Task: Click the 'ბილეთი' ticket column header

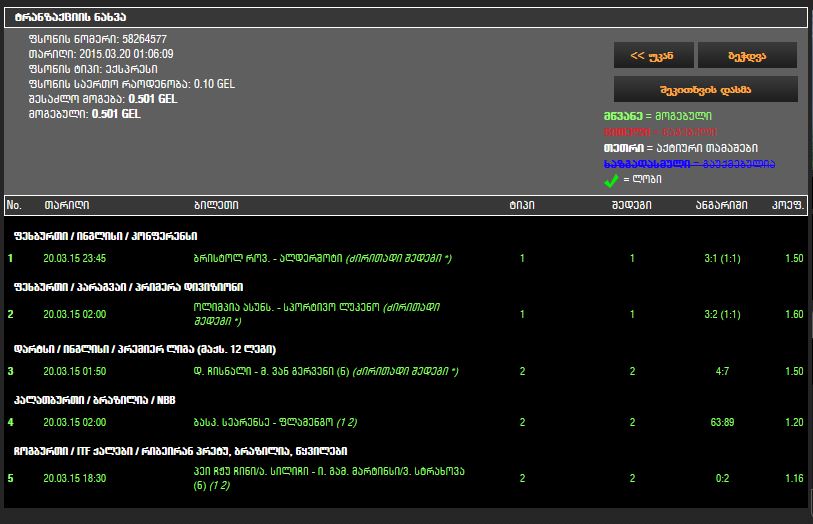Action: click(x=216, y=205)
